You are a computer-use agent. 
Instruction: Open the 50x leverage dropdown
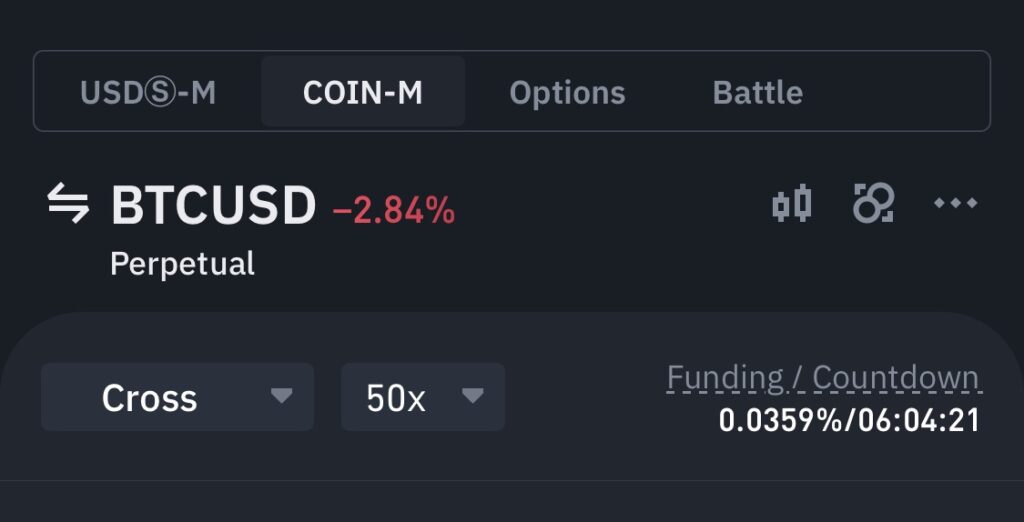coord(423,397)
